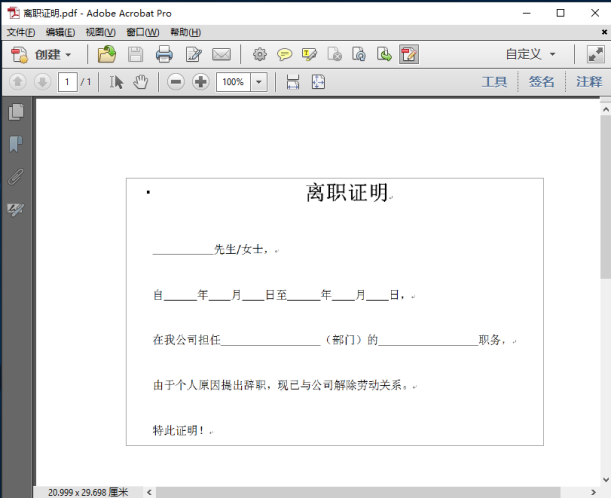
Task: Open the 窗口(W) menu
Action: coord(143,32)
